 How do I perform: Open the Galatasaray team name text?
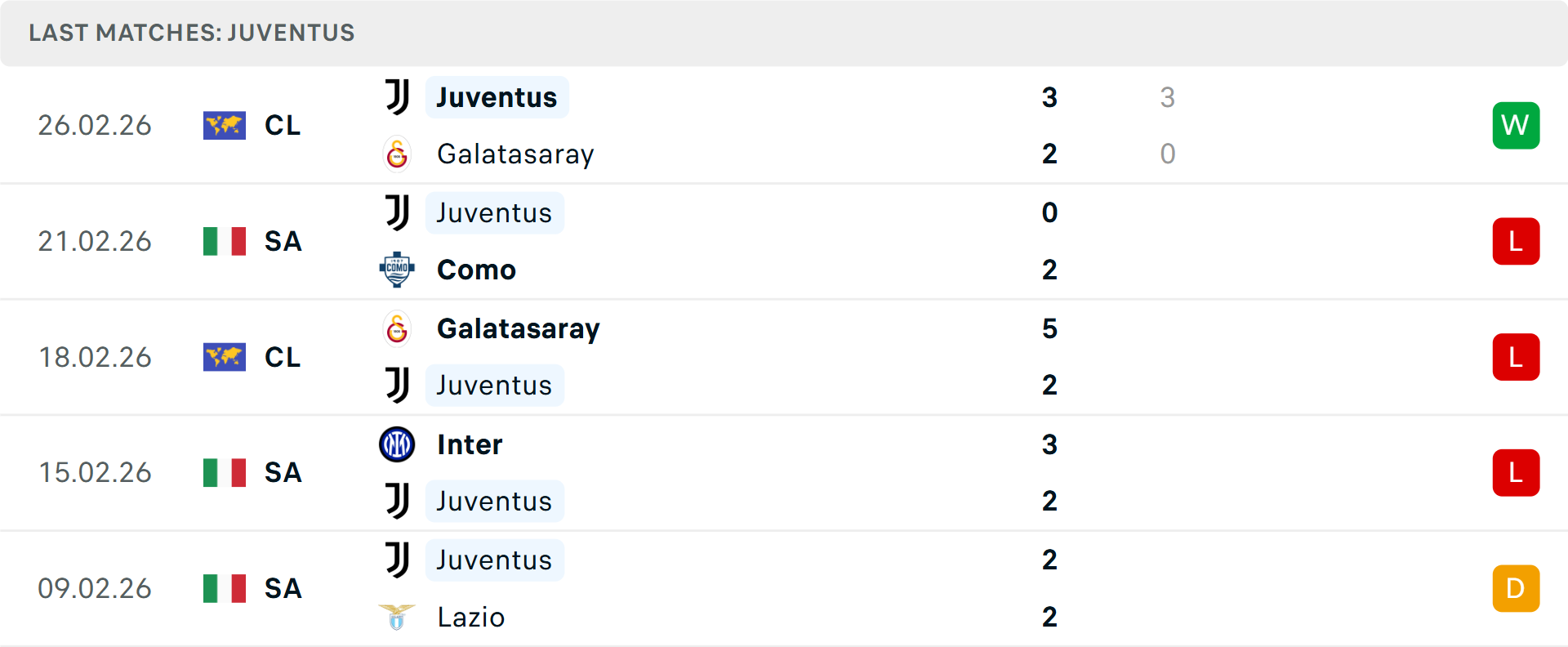[515, 153]
